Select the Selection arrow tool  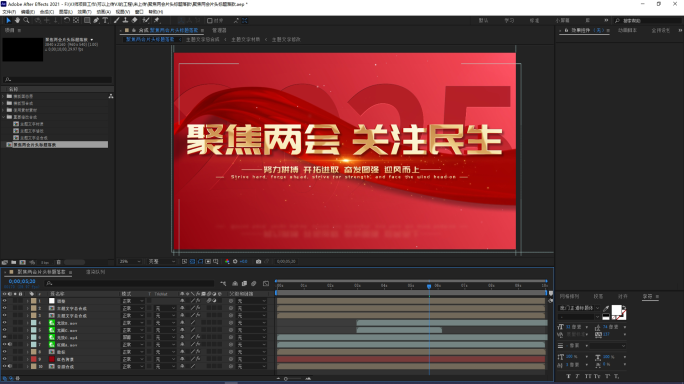[8, 21]
